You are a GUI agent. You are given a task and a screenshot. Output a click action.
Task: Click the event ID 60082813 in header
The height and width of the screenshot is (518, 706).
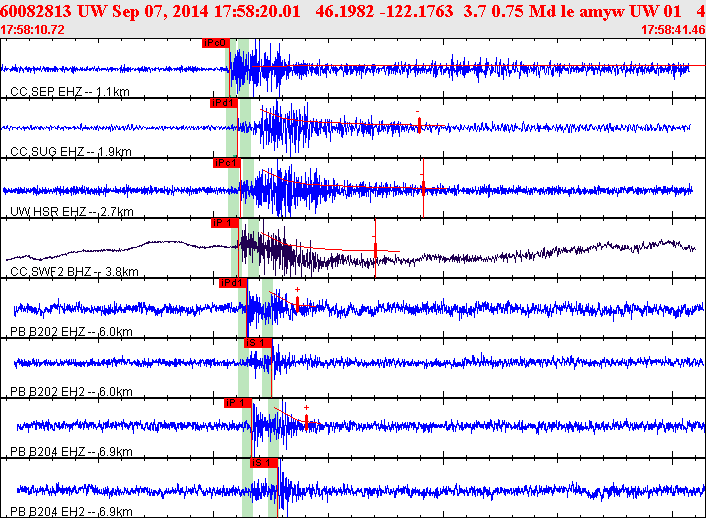(36, 11)
